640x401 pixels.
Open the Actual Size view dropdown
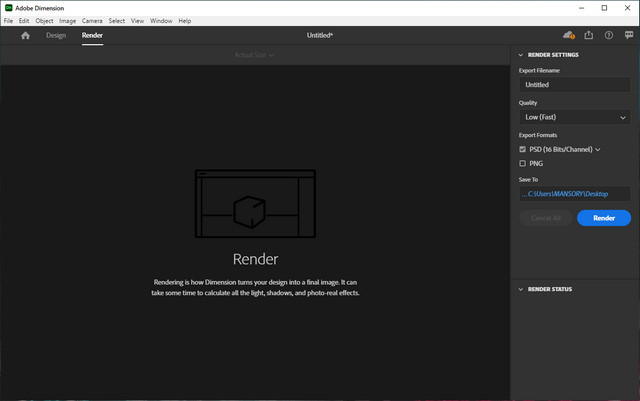point(254,55)
